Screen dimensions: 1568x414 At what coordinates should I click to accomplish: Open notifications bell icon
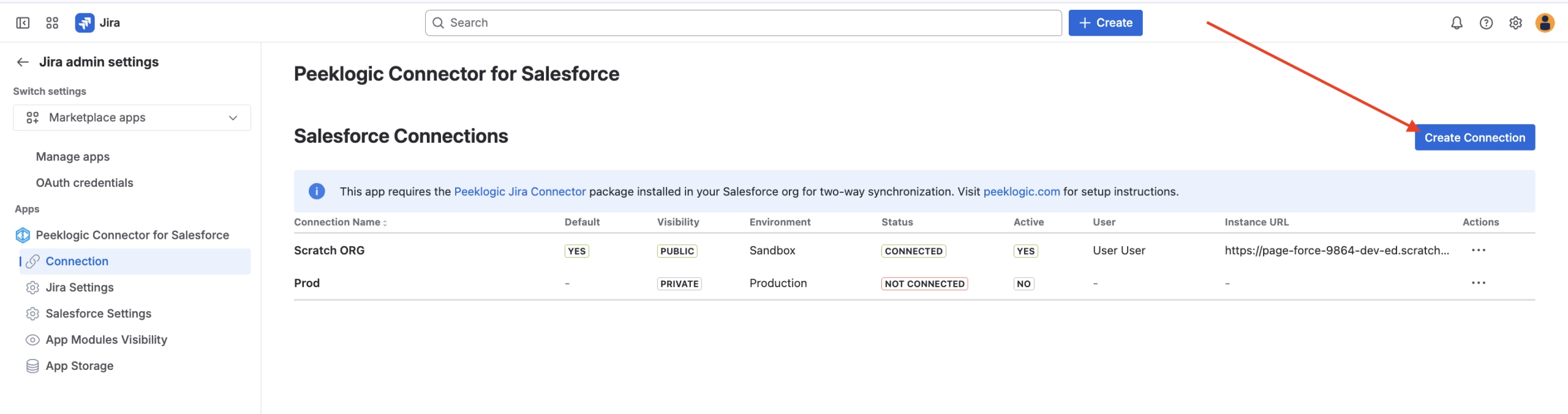click(1457, 23)
